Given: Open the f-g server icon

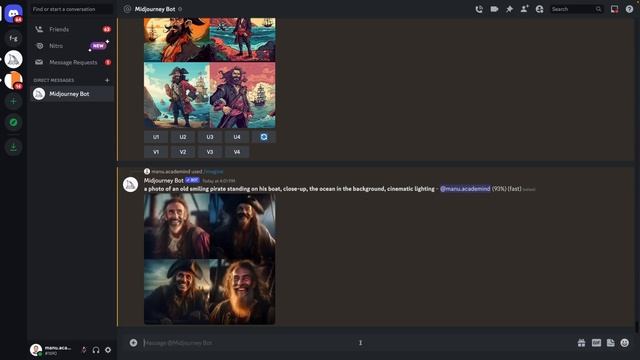Looking at the screenshot, I should 13,38.
